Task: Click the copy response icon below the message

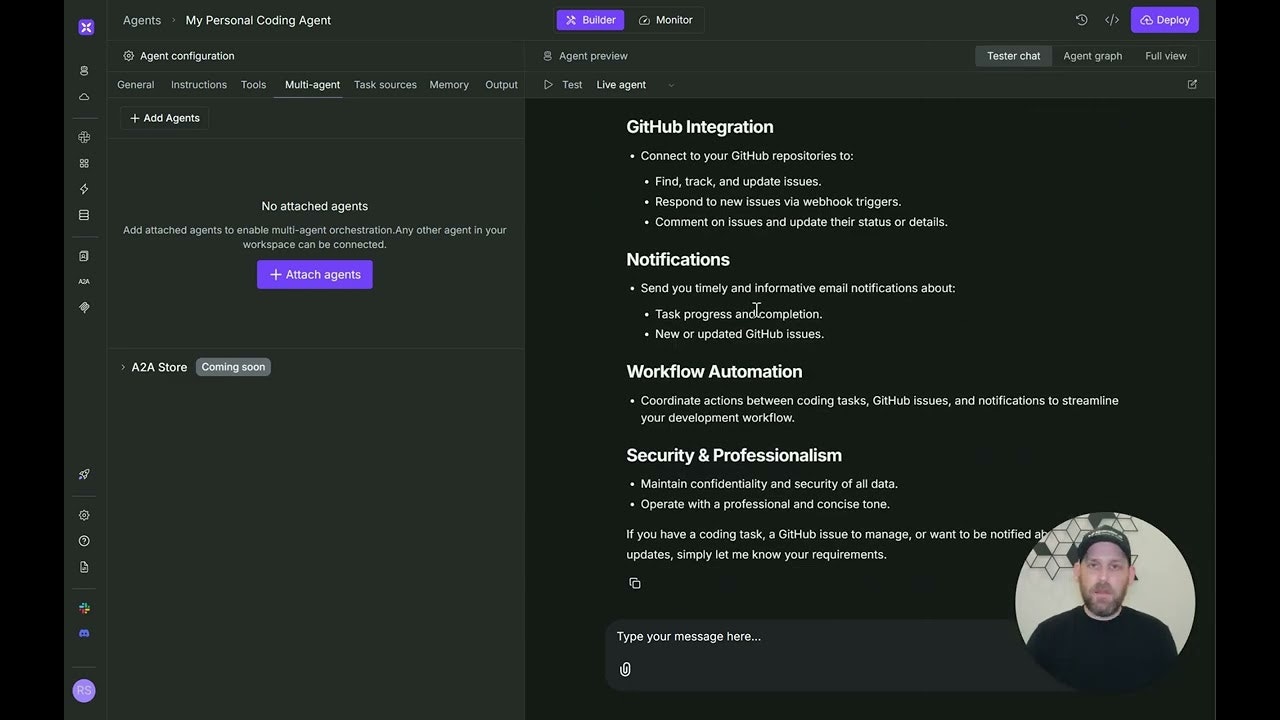Action: coord(635,583)
